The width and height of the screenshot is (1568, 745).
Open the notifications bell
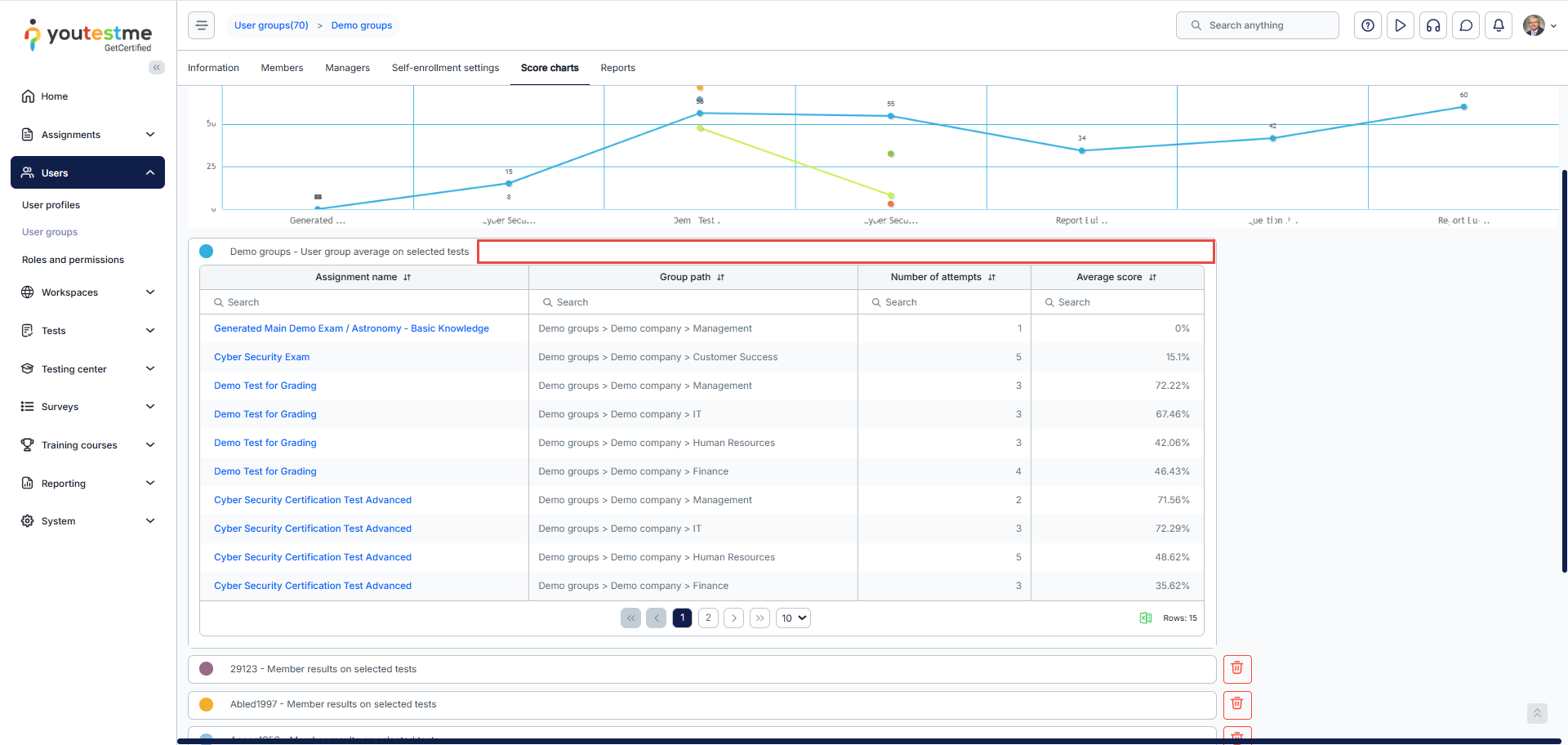1499,25
